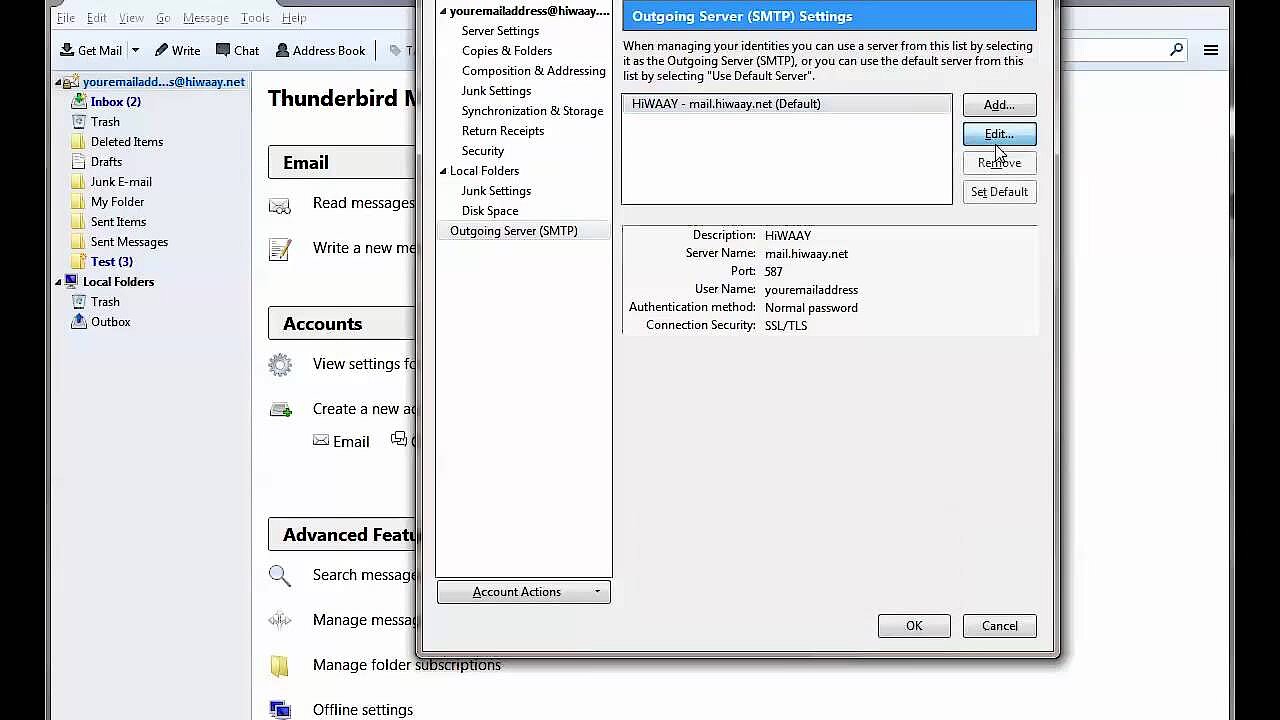Click the Get Mail toolbar icon
This screenshot has width=1280, height=720.
pyautogui.click(x=67, y=50)
